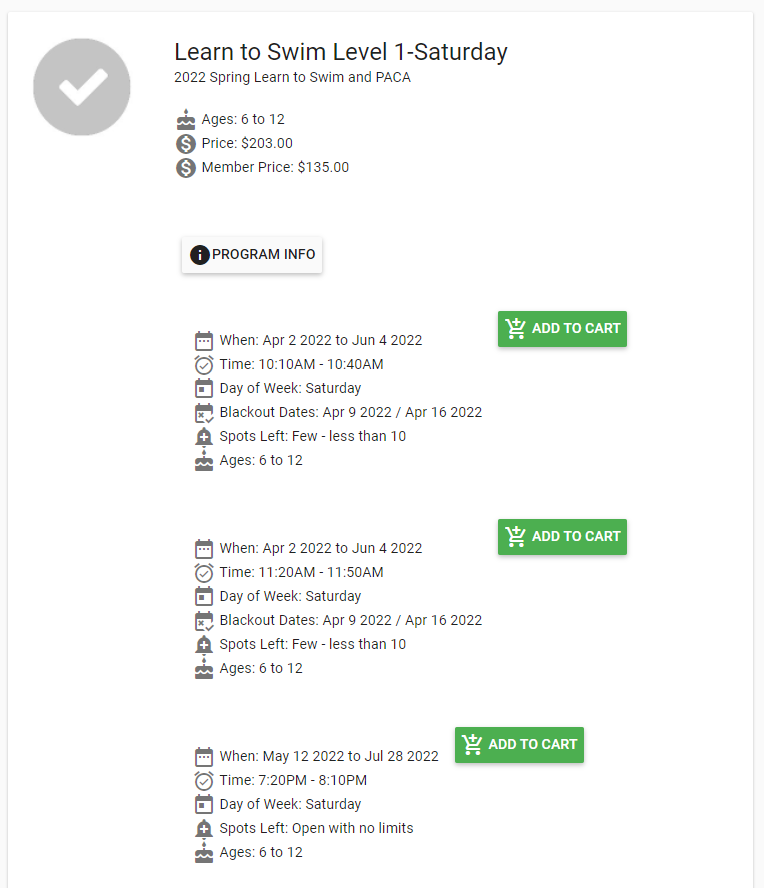The width and height of the screenshot is (764, 888).
Task: Click the spots icon beside Open with no limits
Action: point(204,828)
